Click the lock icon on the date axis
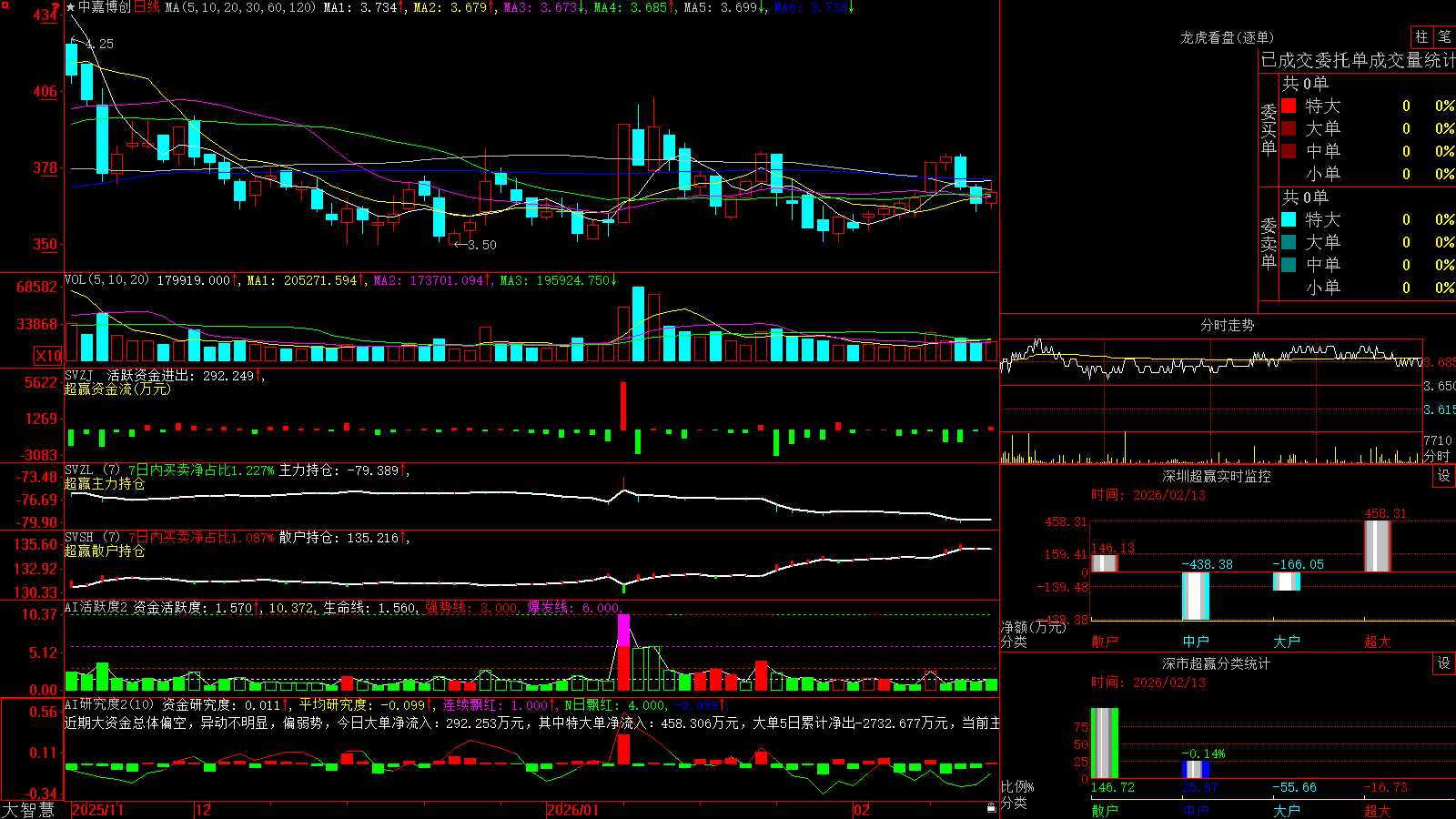Image resolution: width=1456 pixels, height=819 pixels. pos(991,807)
